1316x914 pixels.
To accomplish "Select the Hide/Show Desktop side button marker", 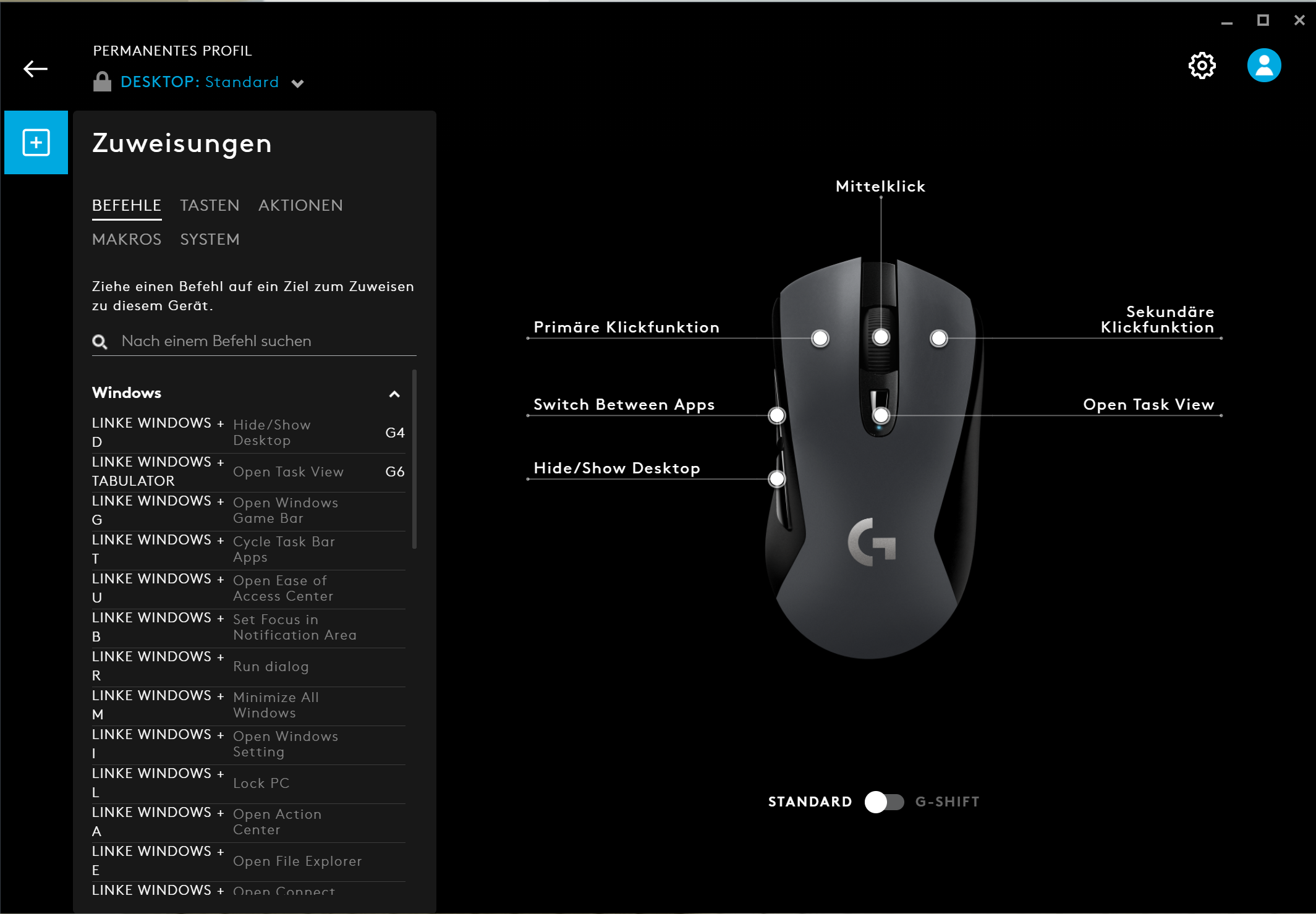I will coord(777,479).
